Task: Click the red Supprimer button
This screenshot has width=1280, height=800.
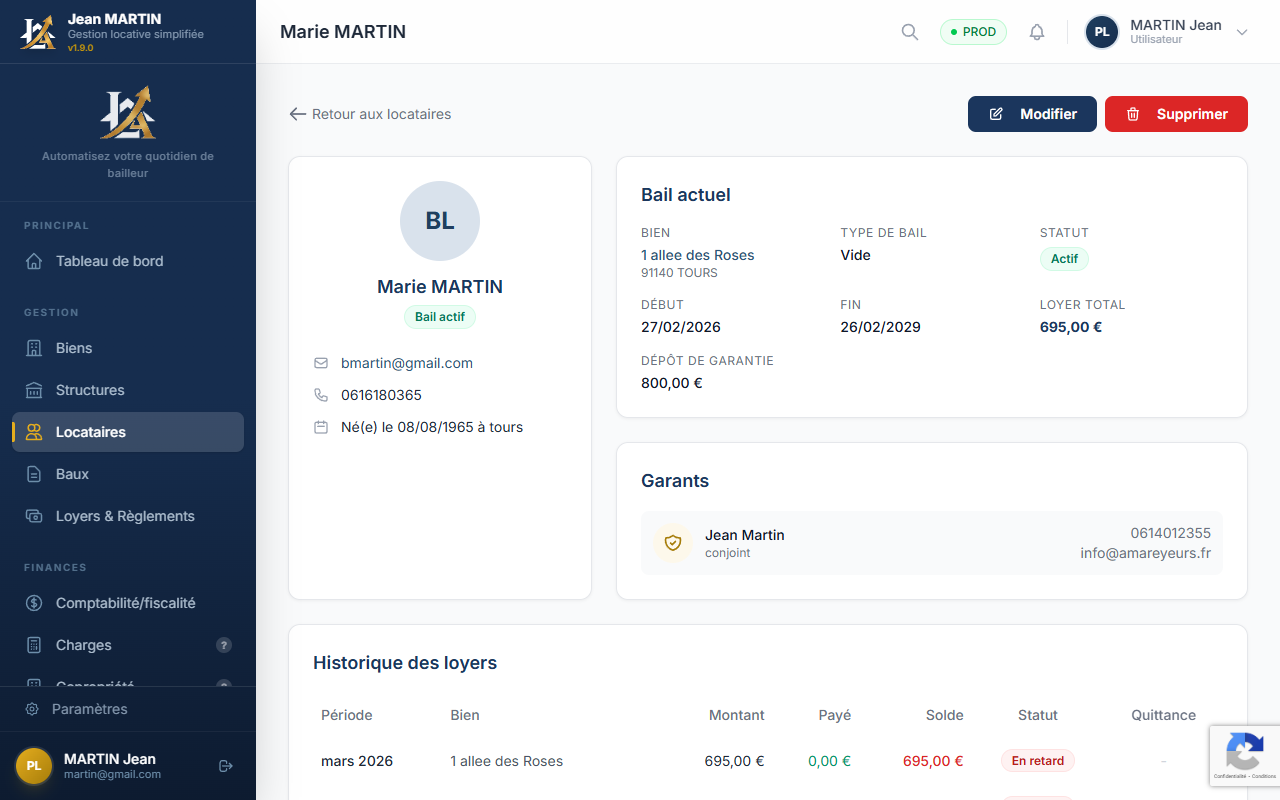Action: (x=1176, y=114)
